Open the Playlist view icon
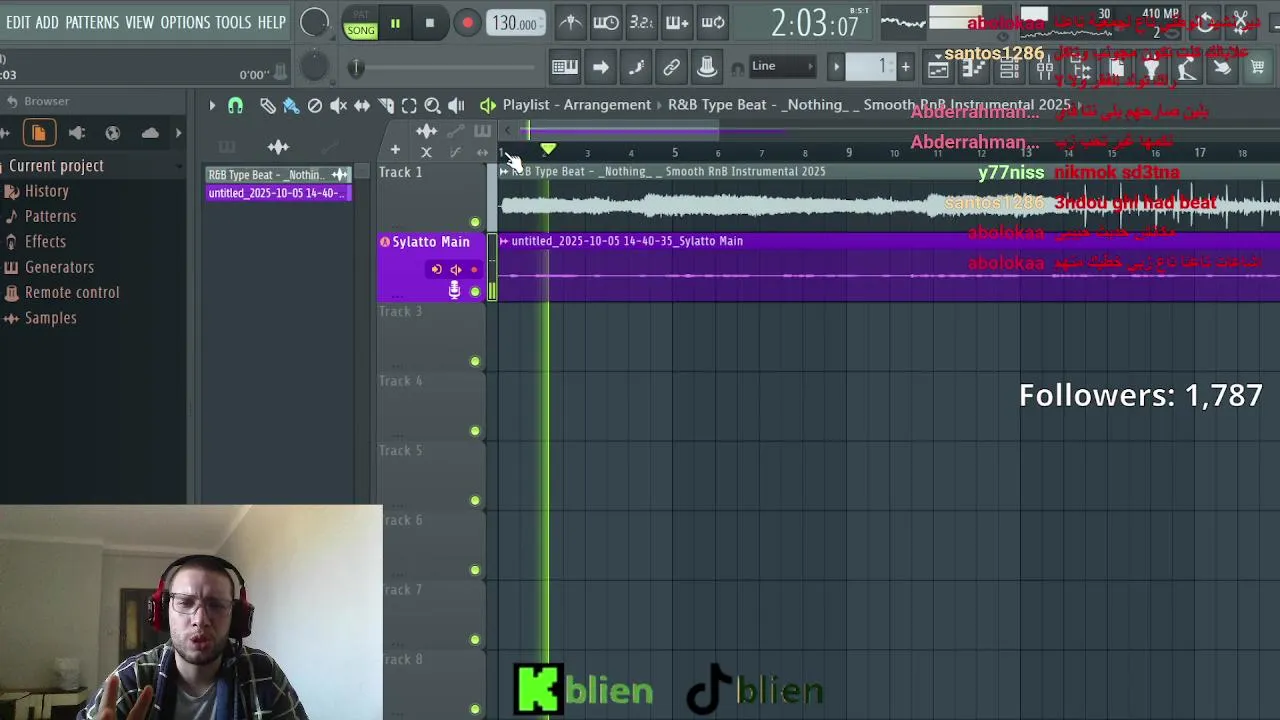Viewport: 1280px width, 720px height. click(x=938, y=68)
